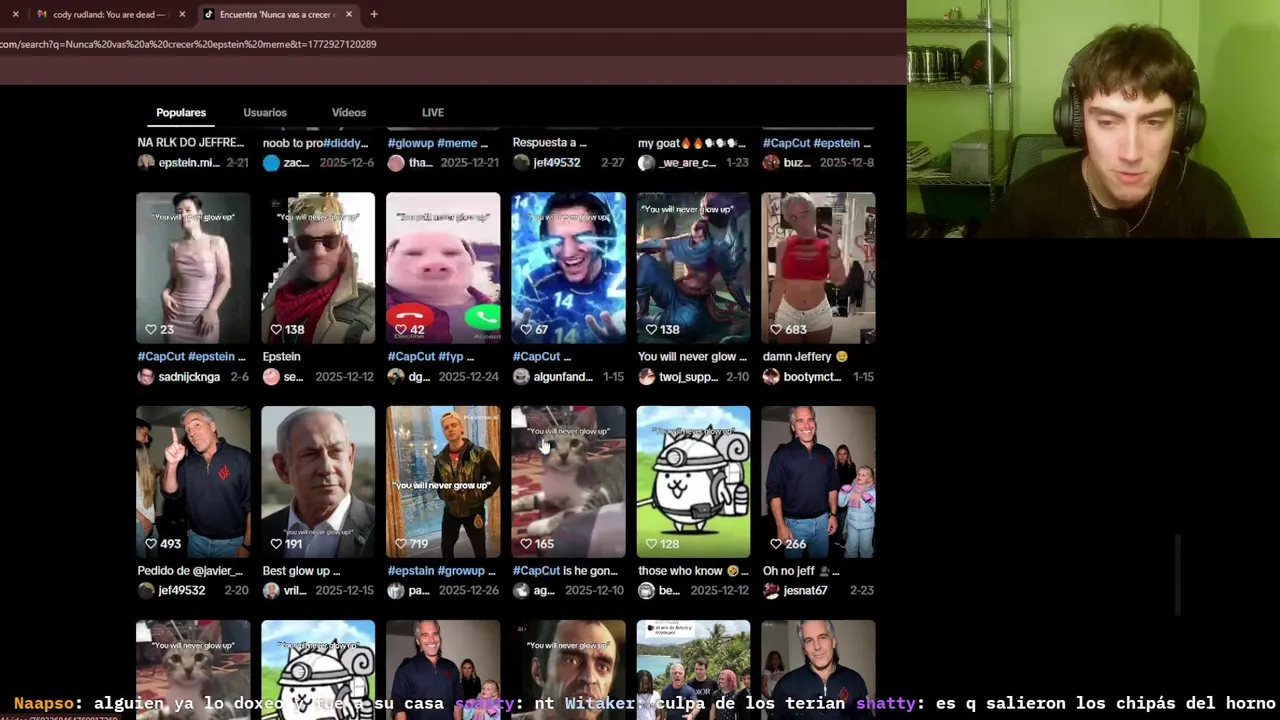This screenshot has width=1280, height=720.
Task: Play gray-haired man in suit video
Action: 318,481
